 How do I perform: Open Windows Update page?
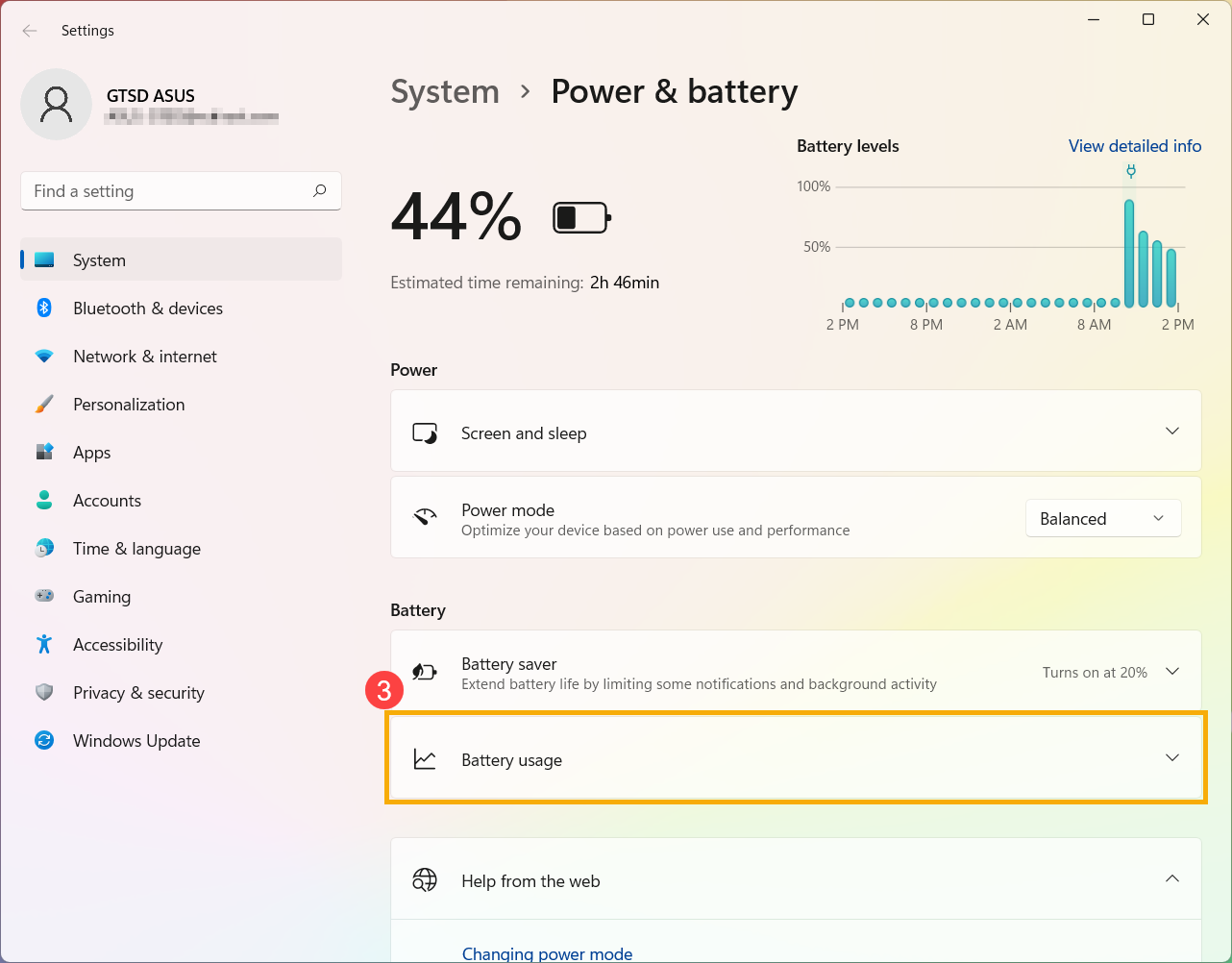pyautogui.click(x=181, y=740)
